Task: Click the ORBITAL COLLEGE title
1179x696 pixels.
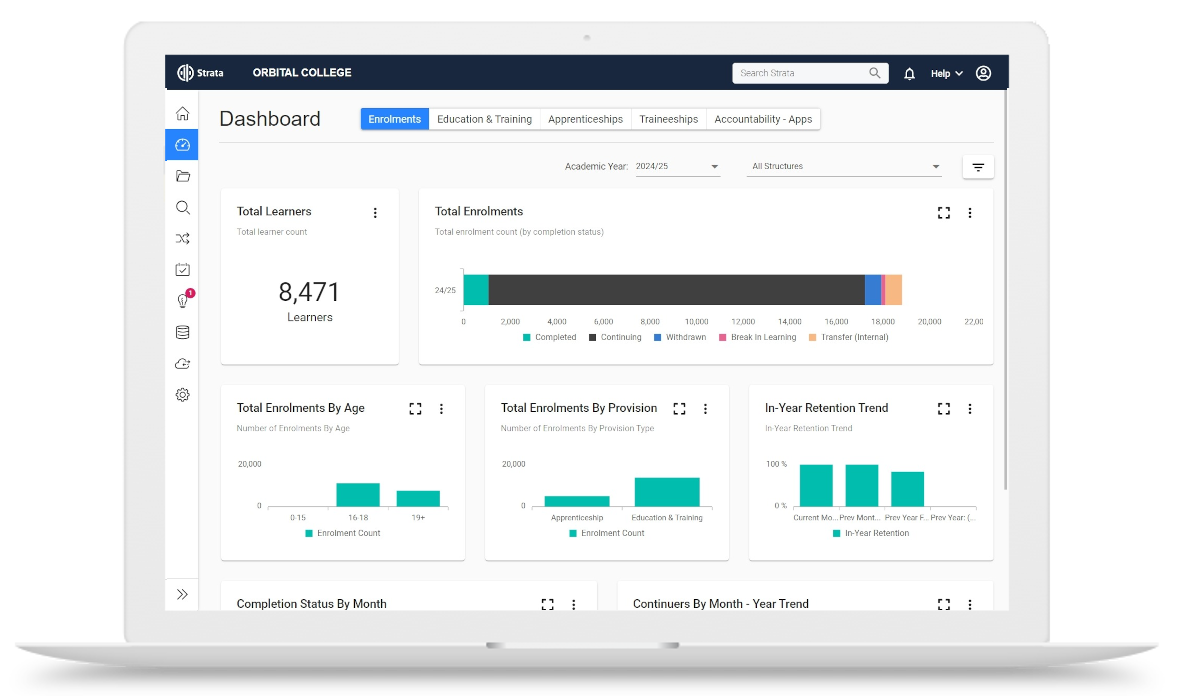Action: click(x=302, y=73)
